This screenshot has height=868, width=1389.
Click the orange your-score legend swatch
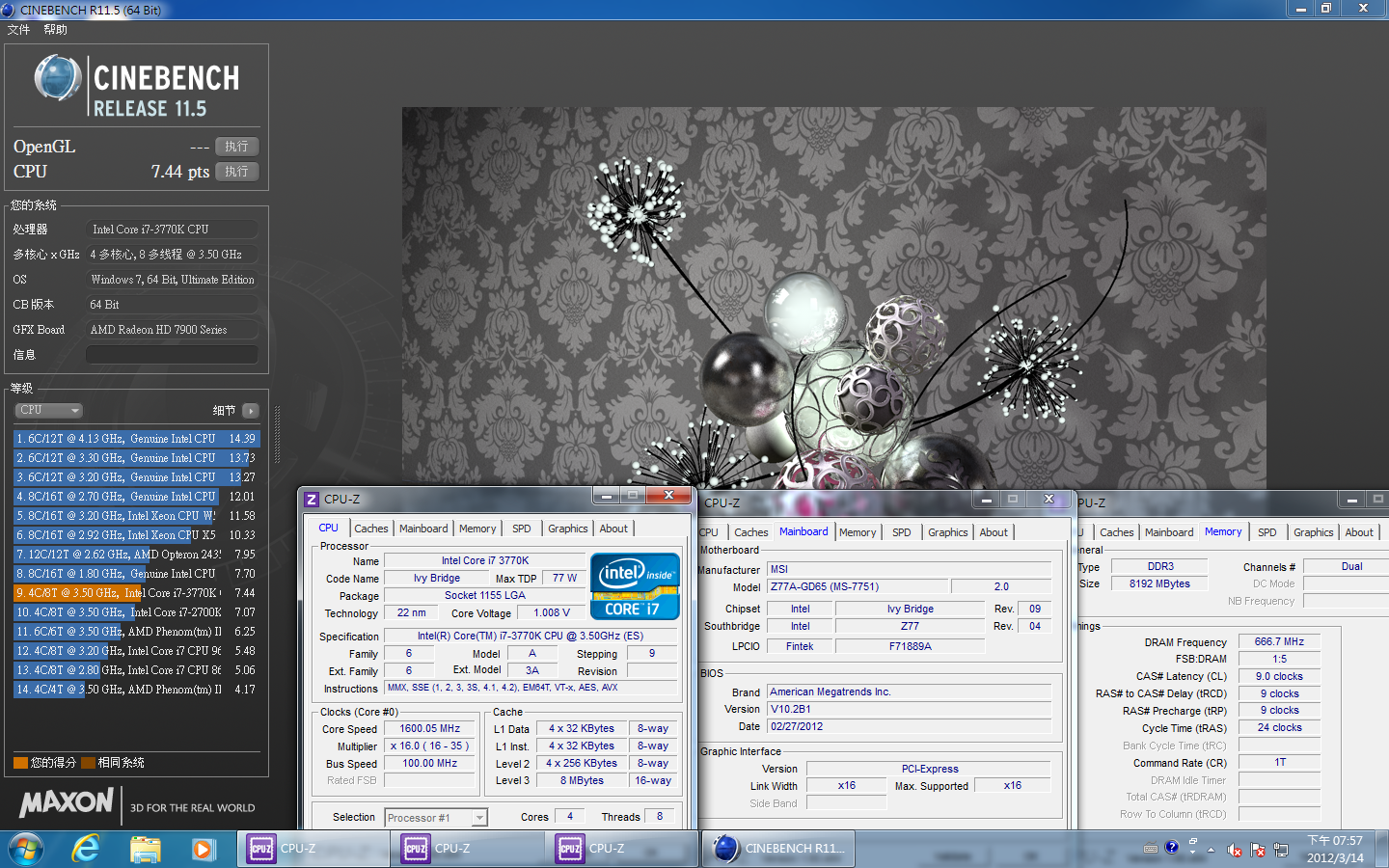[20, 763]
